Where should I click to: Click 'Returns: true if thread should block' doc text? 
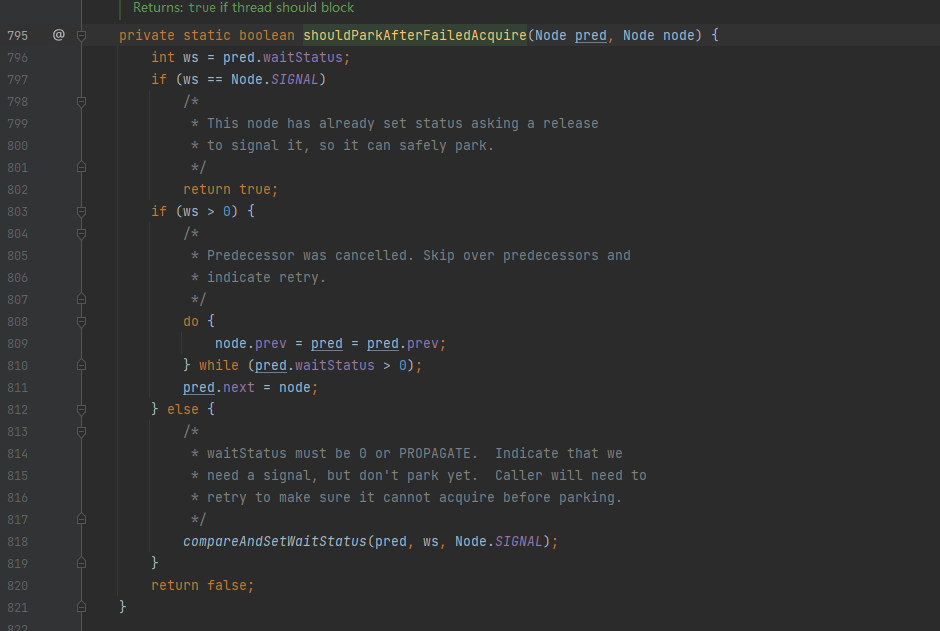point(243,7)
